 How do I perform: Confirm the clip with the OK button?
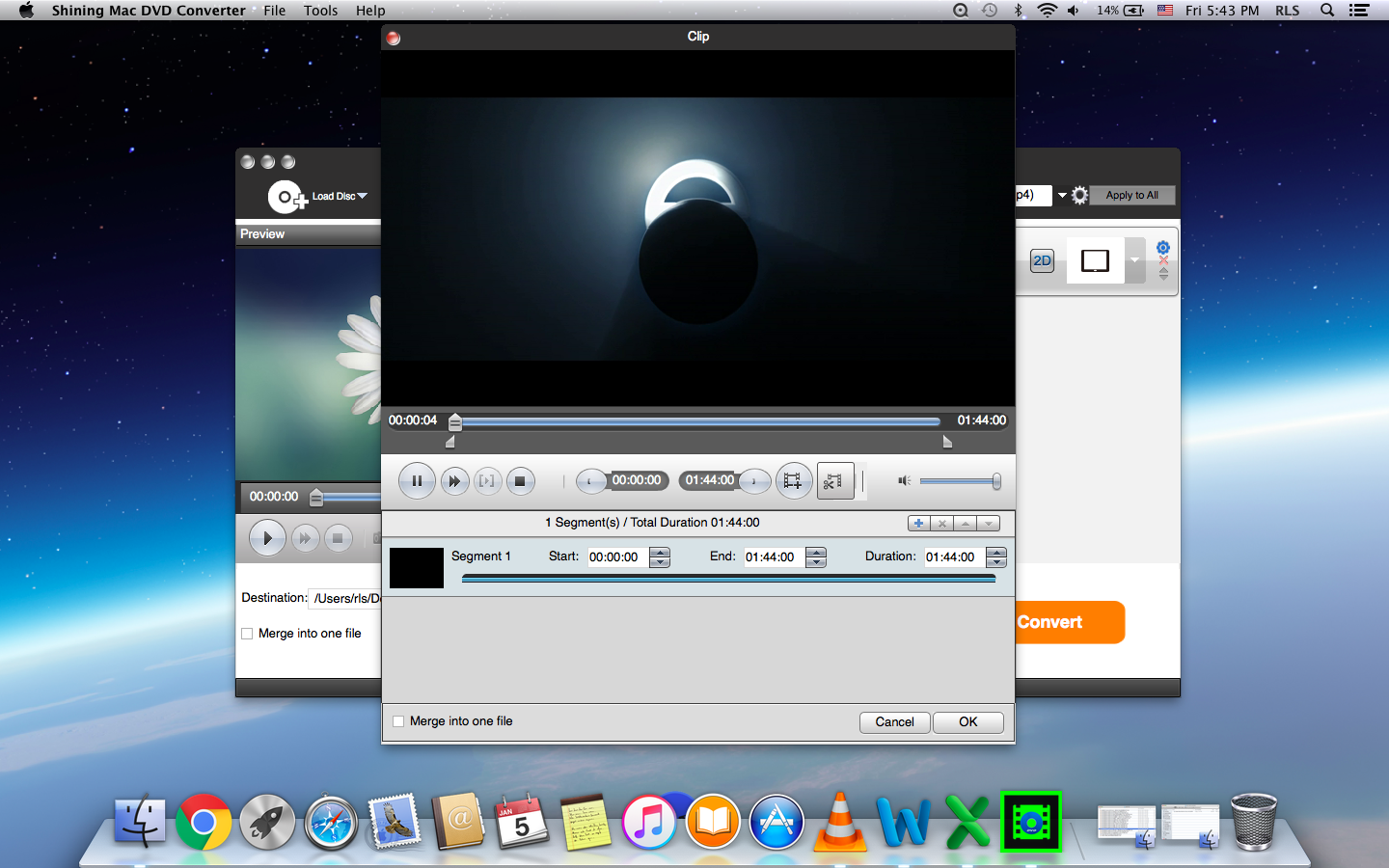(968, 721)
